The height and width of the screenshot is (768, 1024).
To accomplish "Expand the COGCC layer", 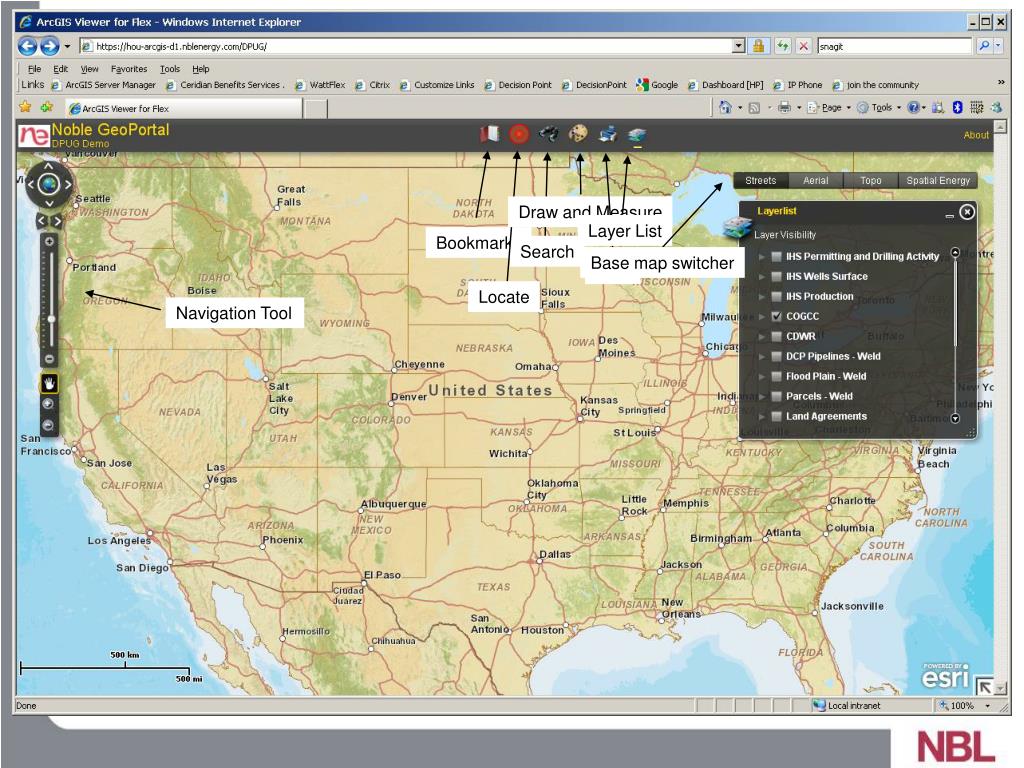I will (761, 316).
